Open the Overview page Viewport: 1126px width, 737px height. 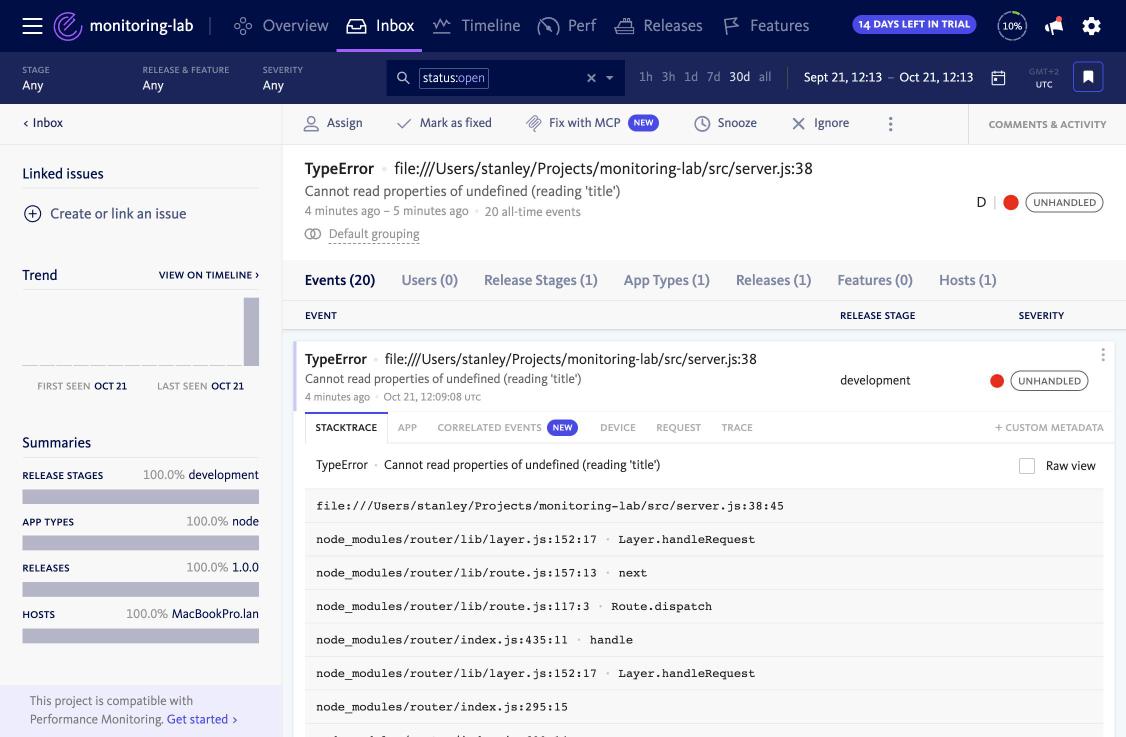(281, 26)
